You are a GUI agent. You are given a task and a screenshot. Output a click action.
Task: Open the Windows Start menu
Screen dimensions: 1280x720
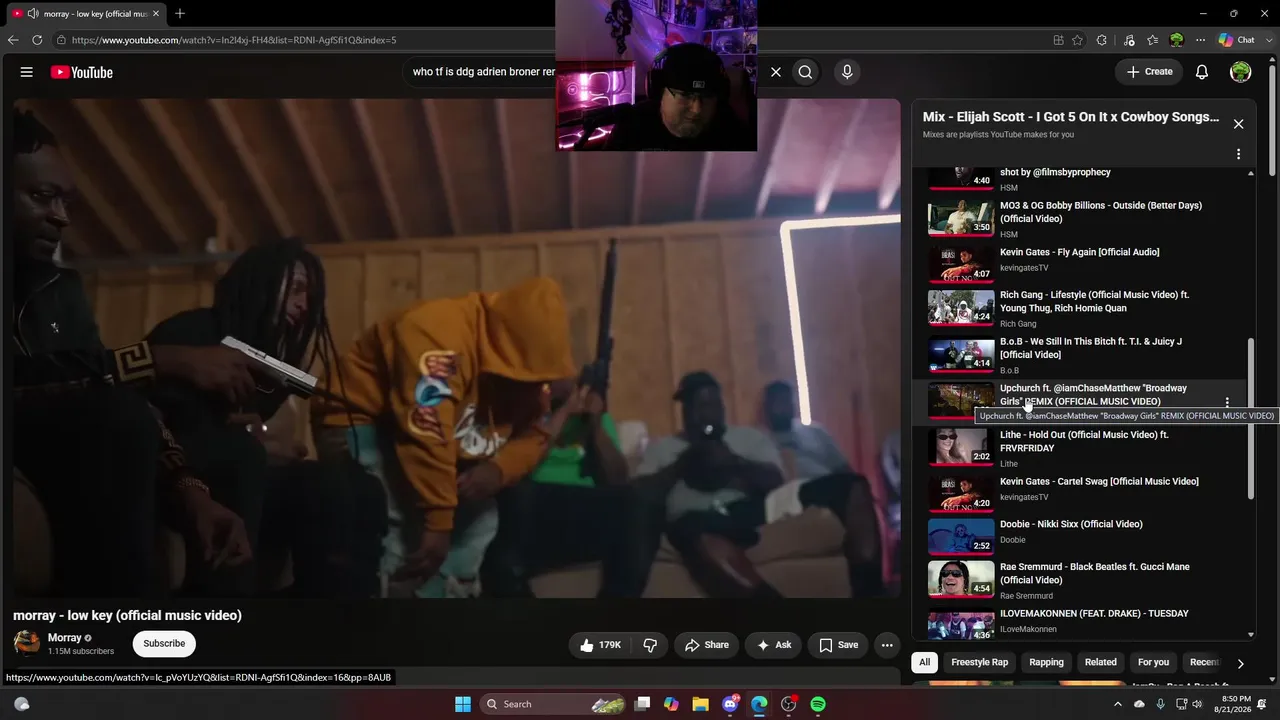tap(463, 704)
